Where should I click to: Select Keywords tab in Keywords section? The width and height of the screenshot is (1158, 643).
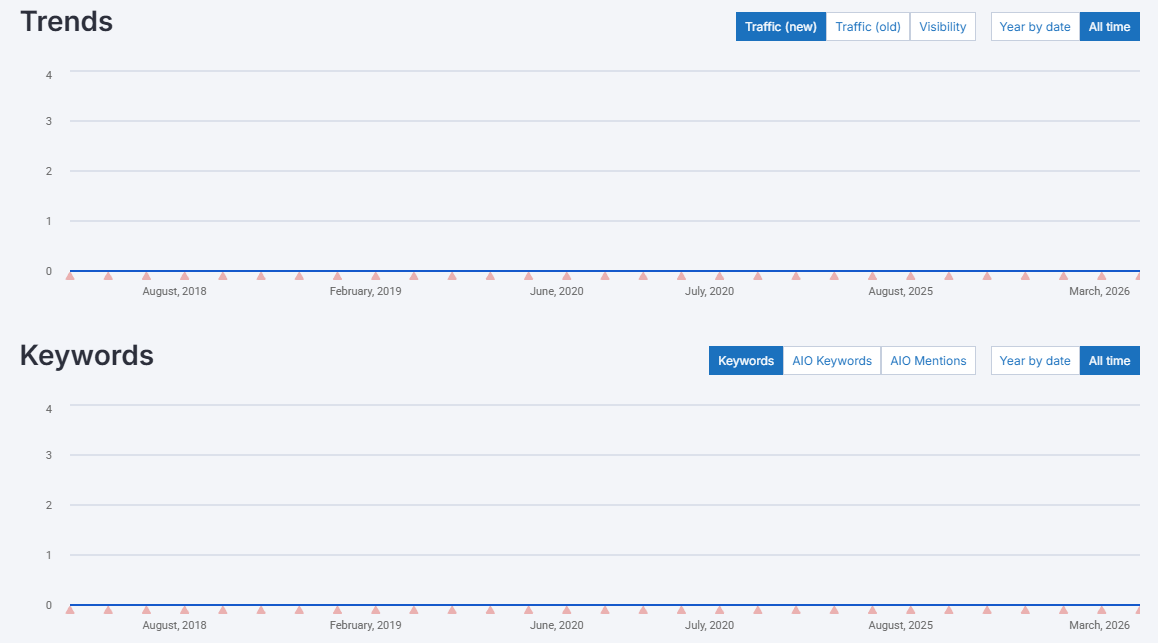click(x=746, y=361)
